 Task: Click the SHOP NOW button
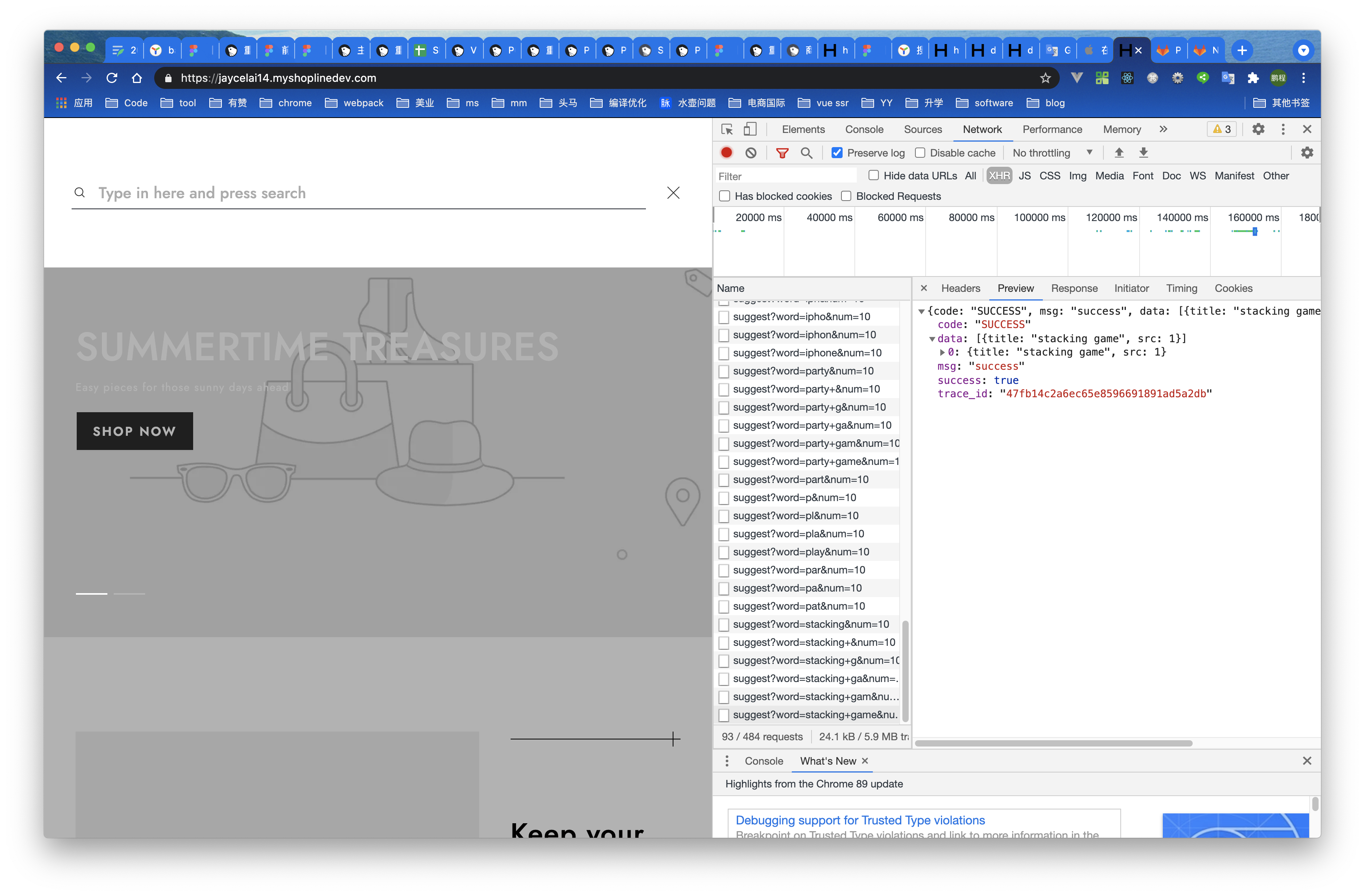pos(134,431)
